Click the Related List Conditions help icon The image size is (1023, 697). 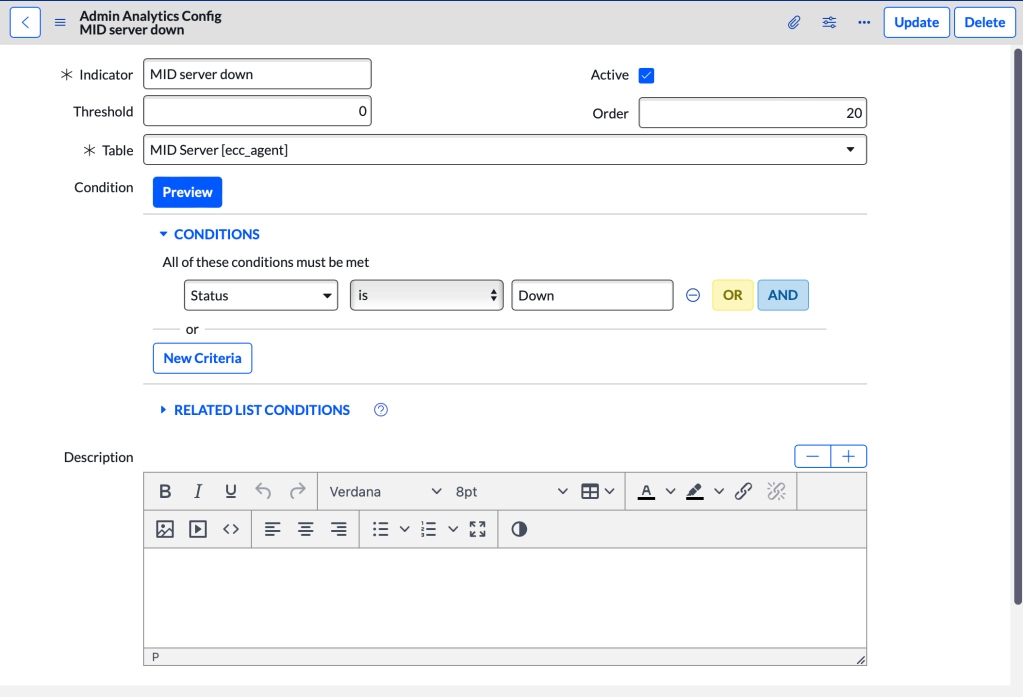[x=380, y=410]
